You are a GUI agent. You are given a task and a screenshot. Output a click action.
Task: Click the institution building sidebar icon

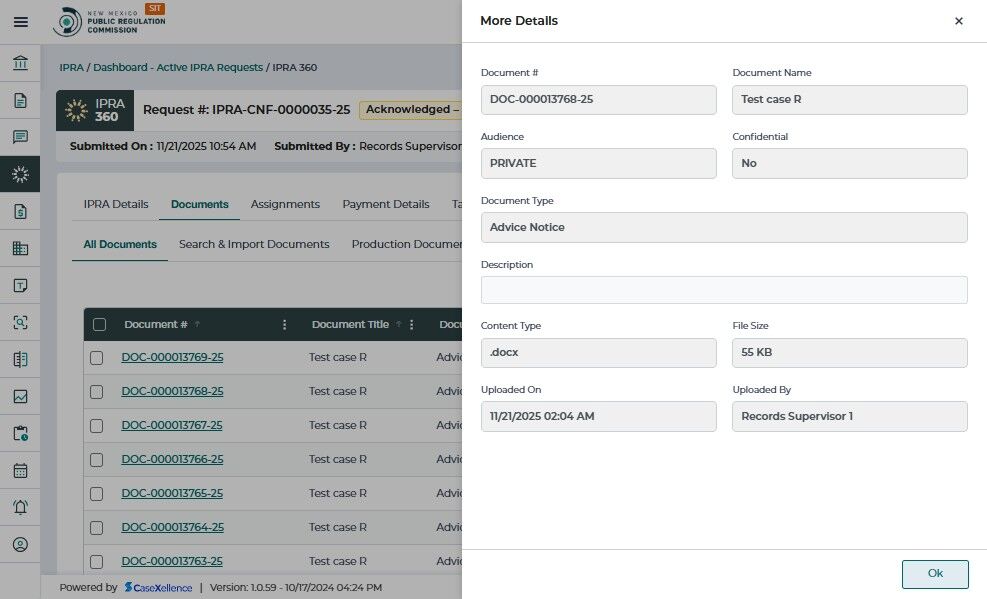pyautogui.click(x=20, y=65)
